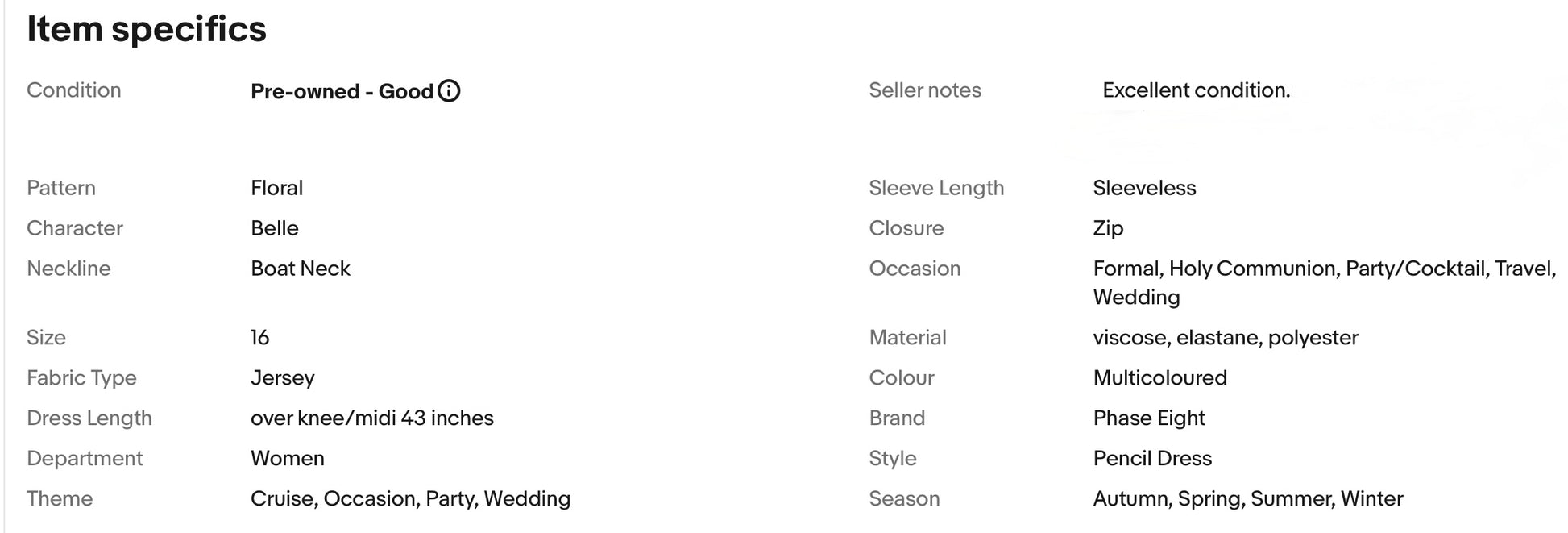Click the 'Floral' pattern value
Viewport: 1568px width, 533px height.
pyautogui.click(x=276, y=188)
